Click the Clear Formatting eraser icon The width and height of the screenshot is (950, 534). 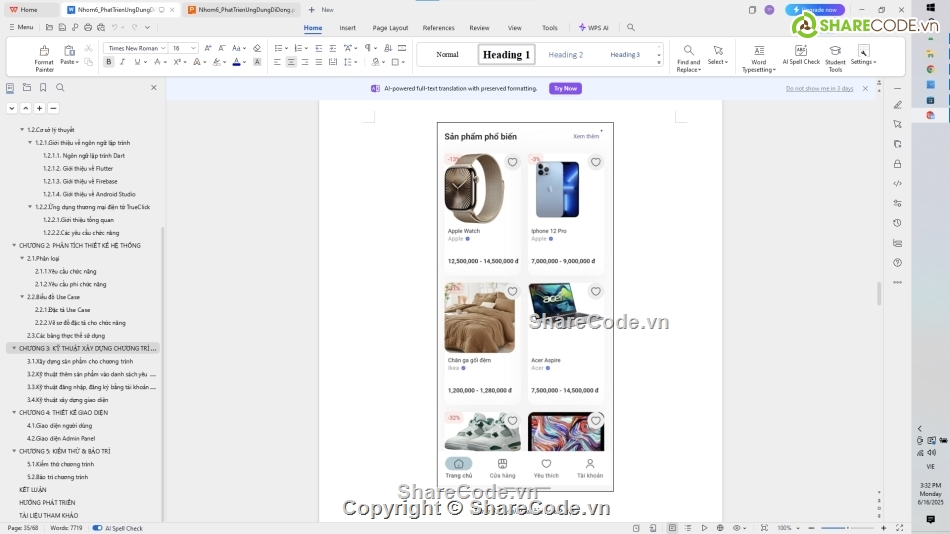(257, 48)
